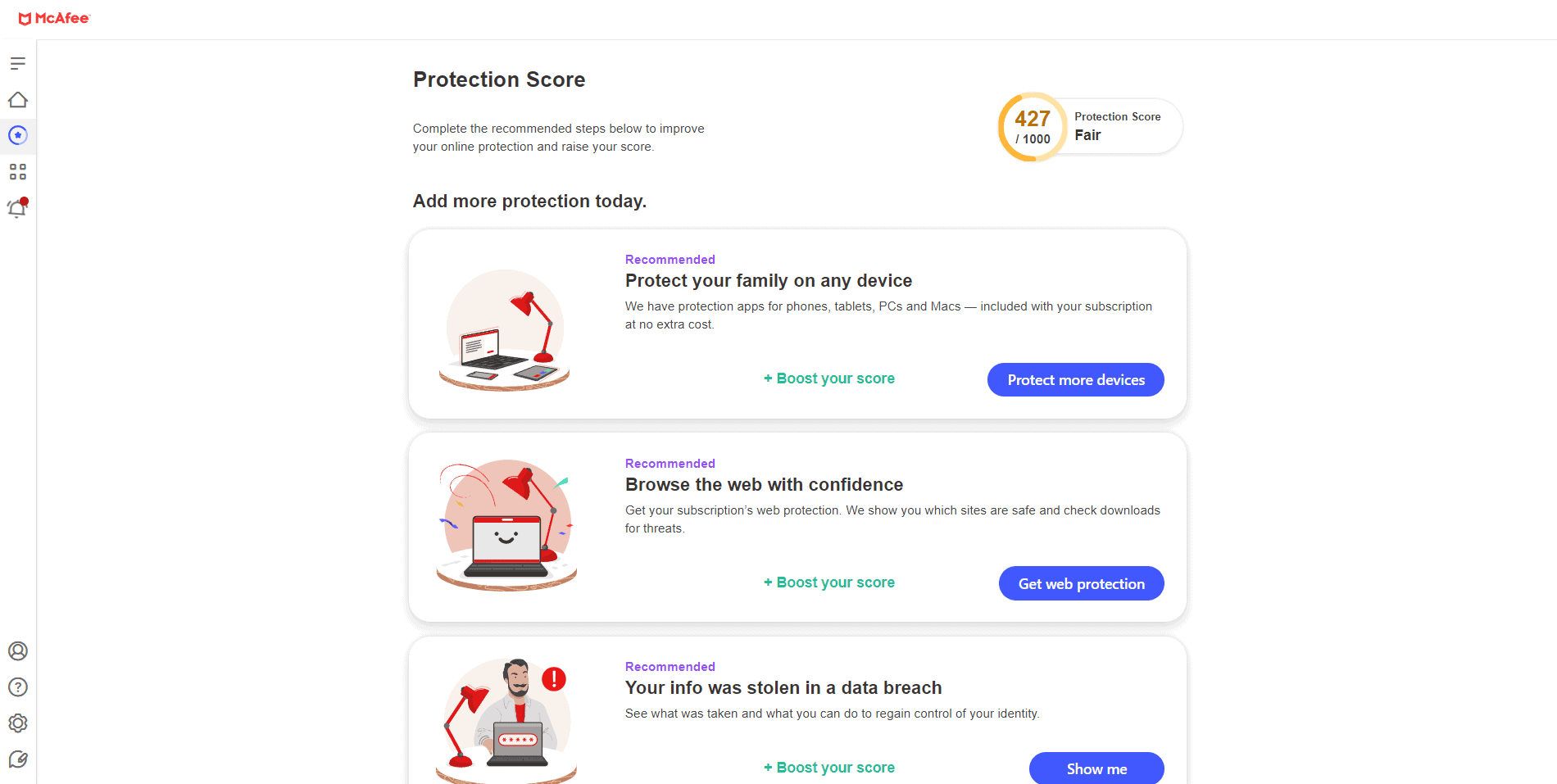Open your account profile icon
The image size is (1557, 784).
tap(18, 650)
